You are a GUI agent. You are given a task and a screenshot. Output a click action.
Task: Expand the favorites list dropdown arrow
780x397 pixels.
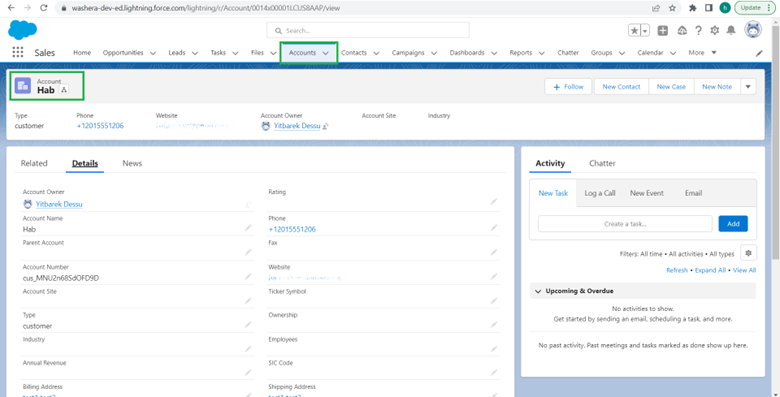(645, 30)
